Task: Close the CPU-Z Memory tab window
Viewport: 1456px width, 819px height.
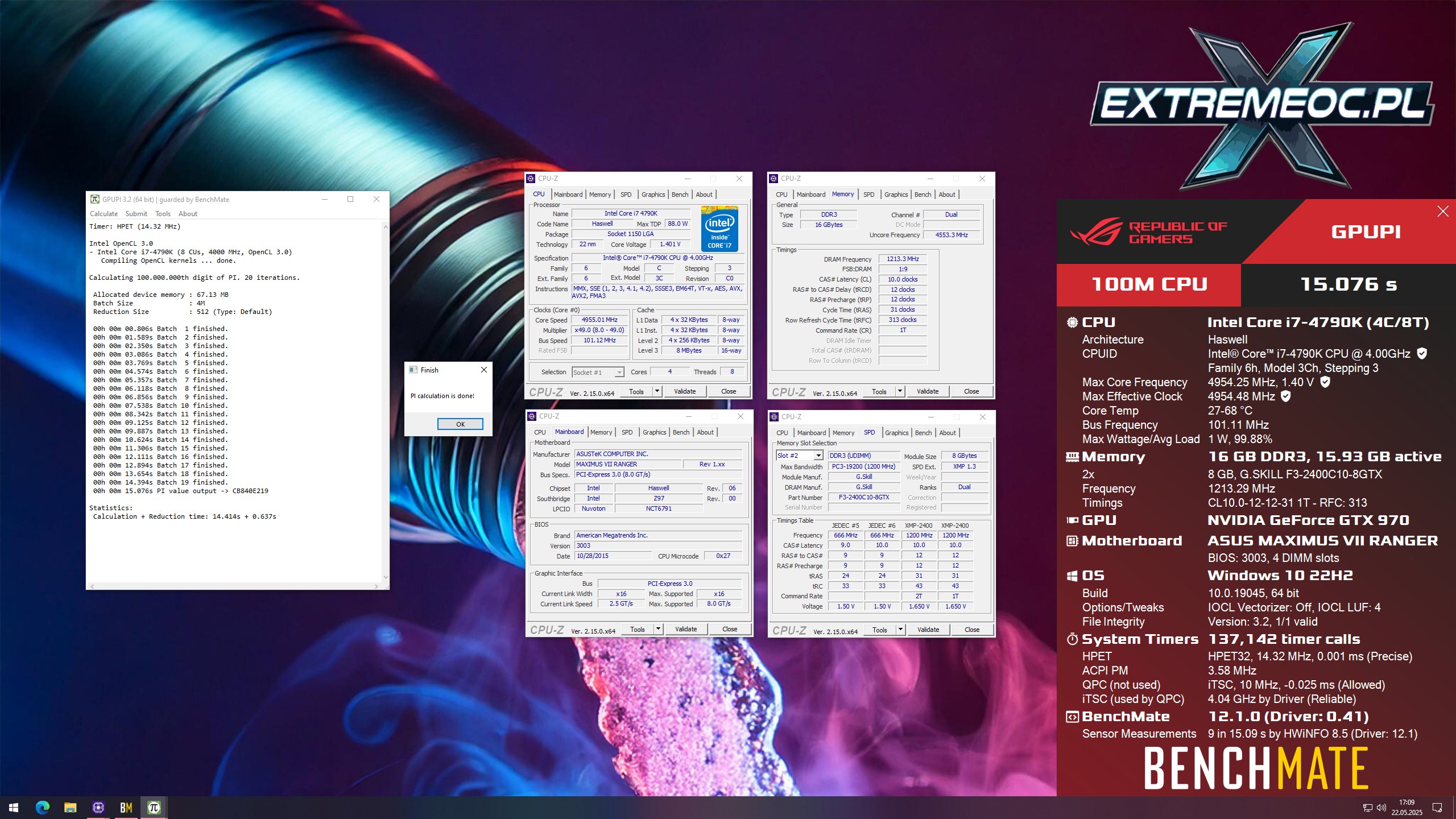Action: click(x=982, y=179)
